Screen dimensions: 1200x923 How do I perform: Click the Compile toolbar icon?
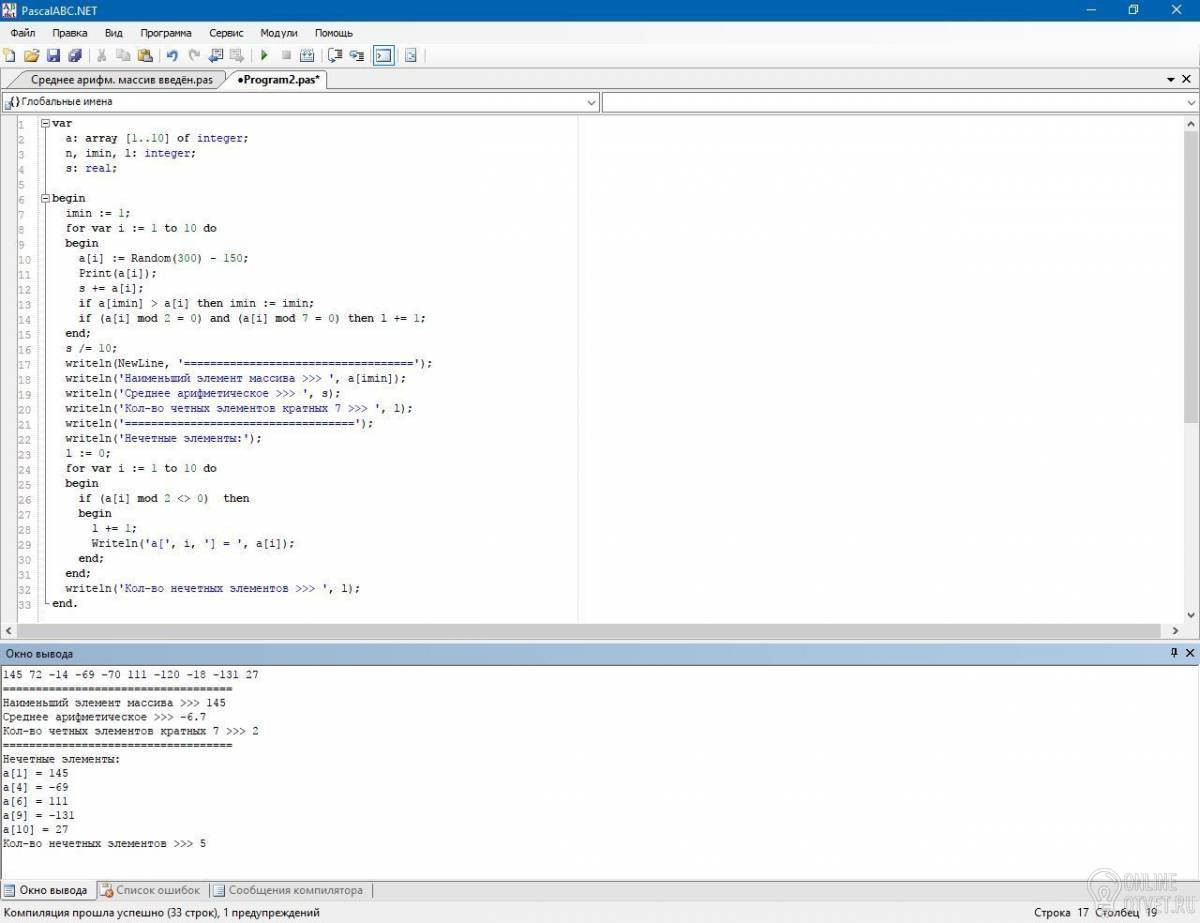click(x=307, y=56)
